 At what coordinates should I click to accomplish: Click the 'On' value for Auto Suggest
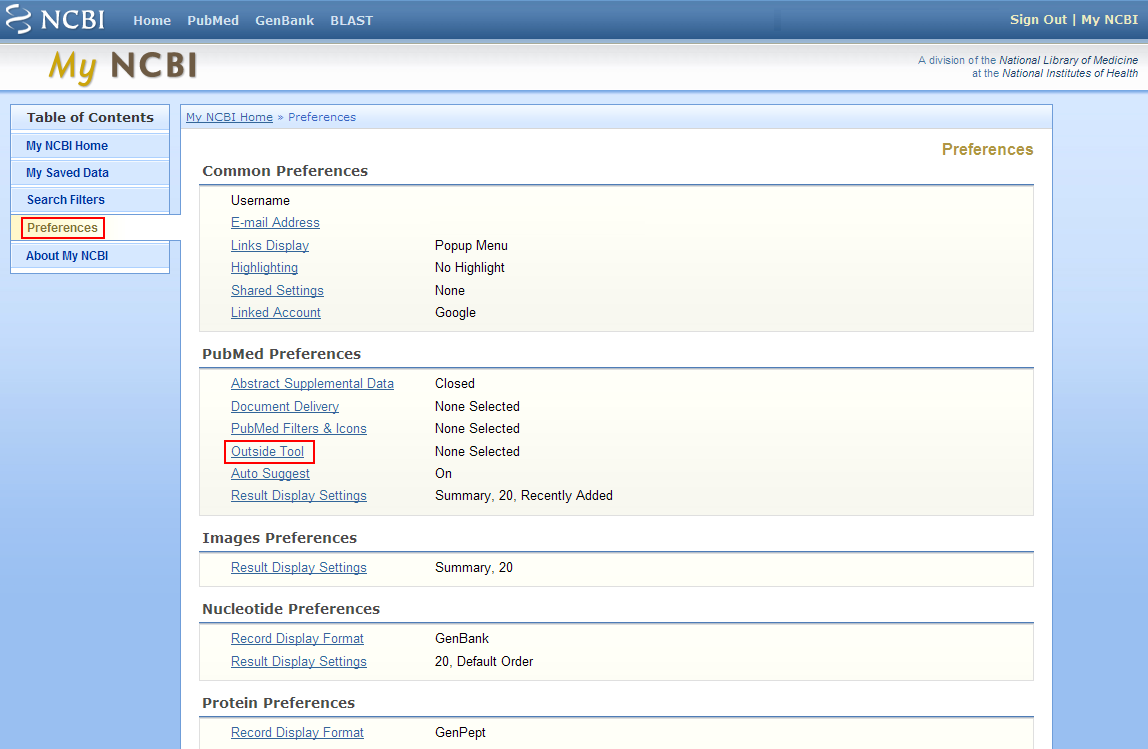click(444, 474)
